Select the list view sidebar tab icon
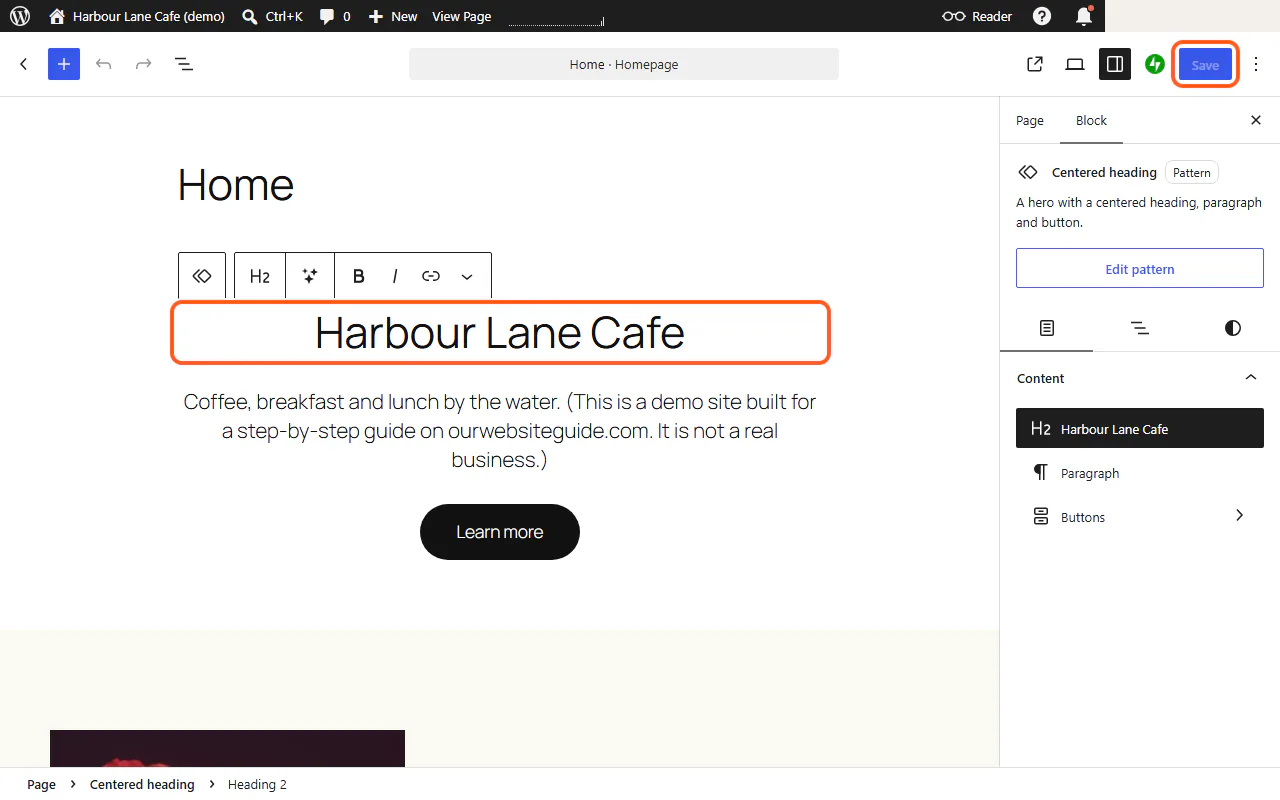 [x=1139, y=328]
